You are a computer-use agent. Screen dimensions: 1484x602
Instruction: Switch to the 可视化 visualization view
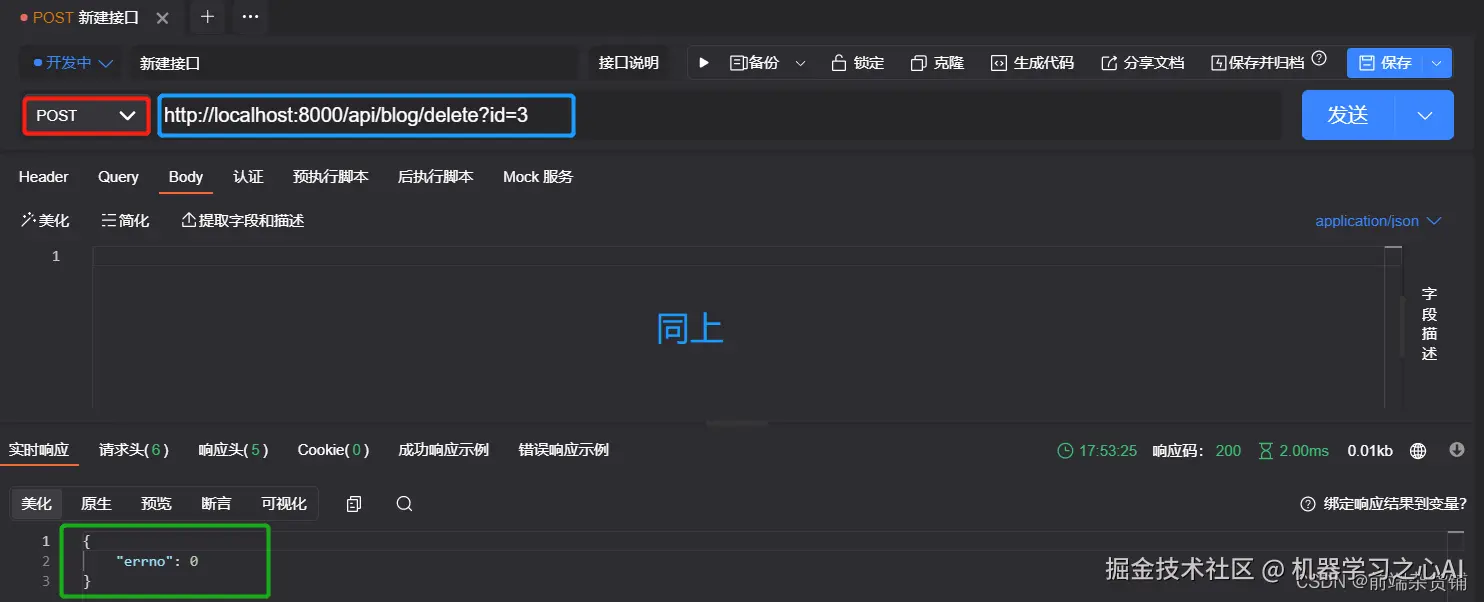coord(283,504)
